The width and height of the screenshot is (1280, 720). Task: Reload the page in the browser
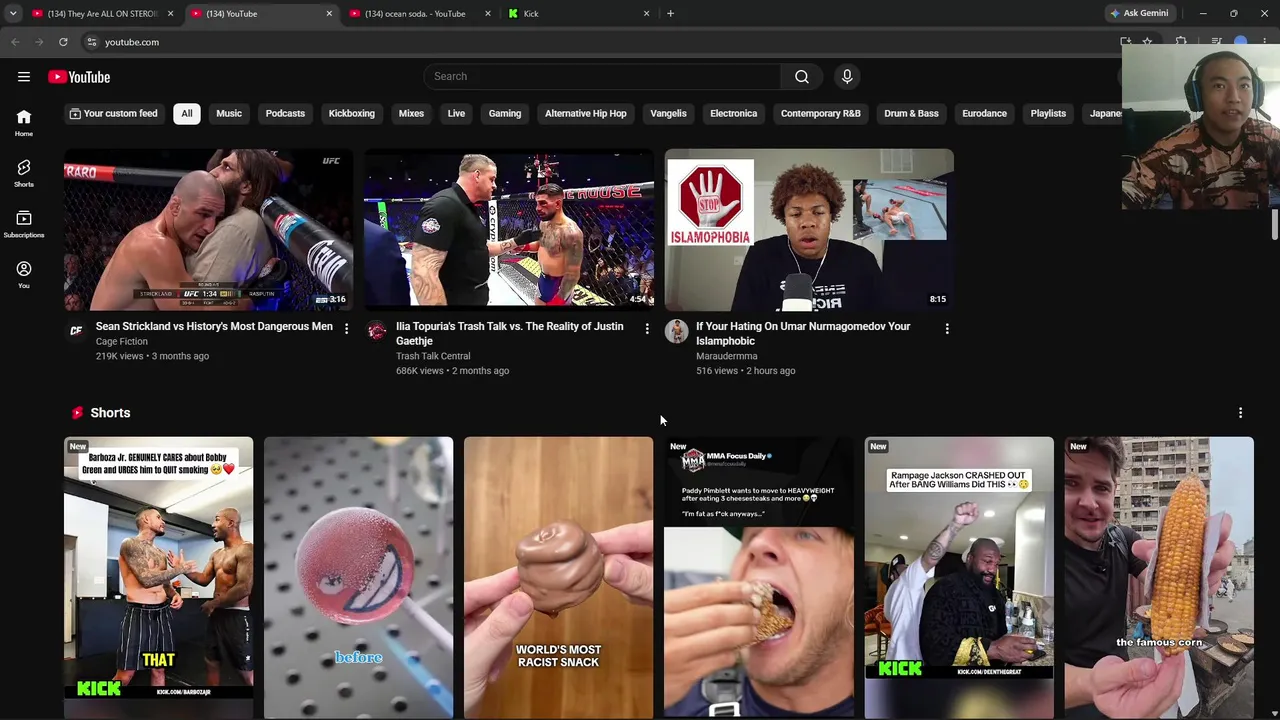pyautogui.click(x=63, y=42)
